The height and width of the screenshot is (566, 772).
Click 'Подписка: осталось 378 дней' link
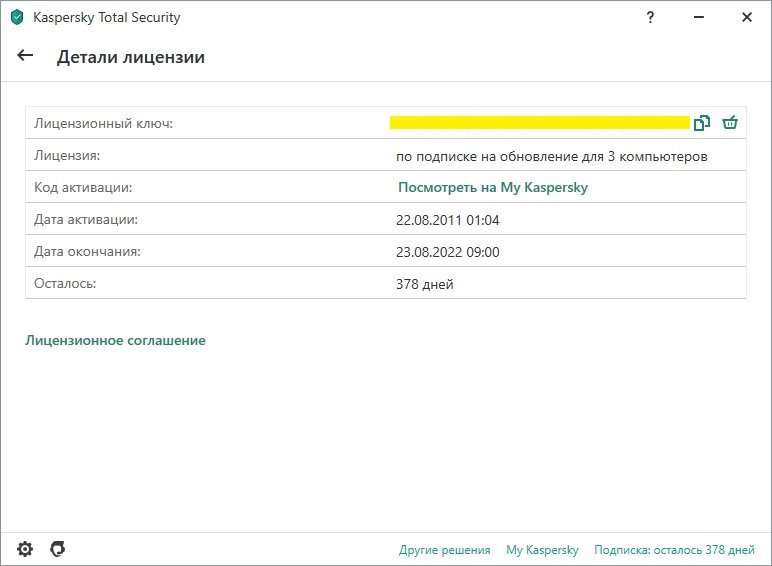tap(674, 550)
